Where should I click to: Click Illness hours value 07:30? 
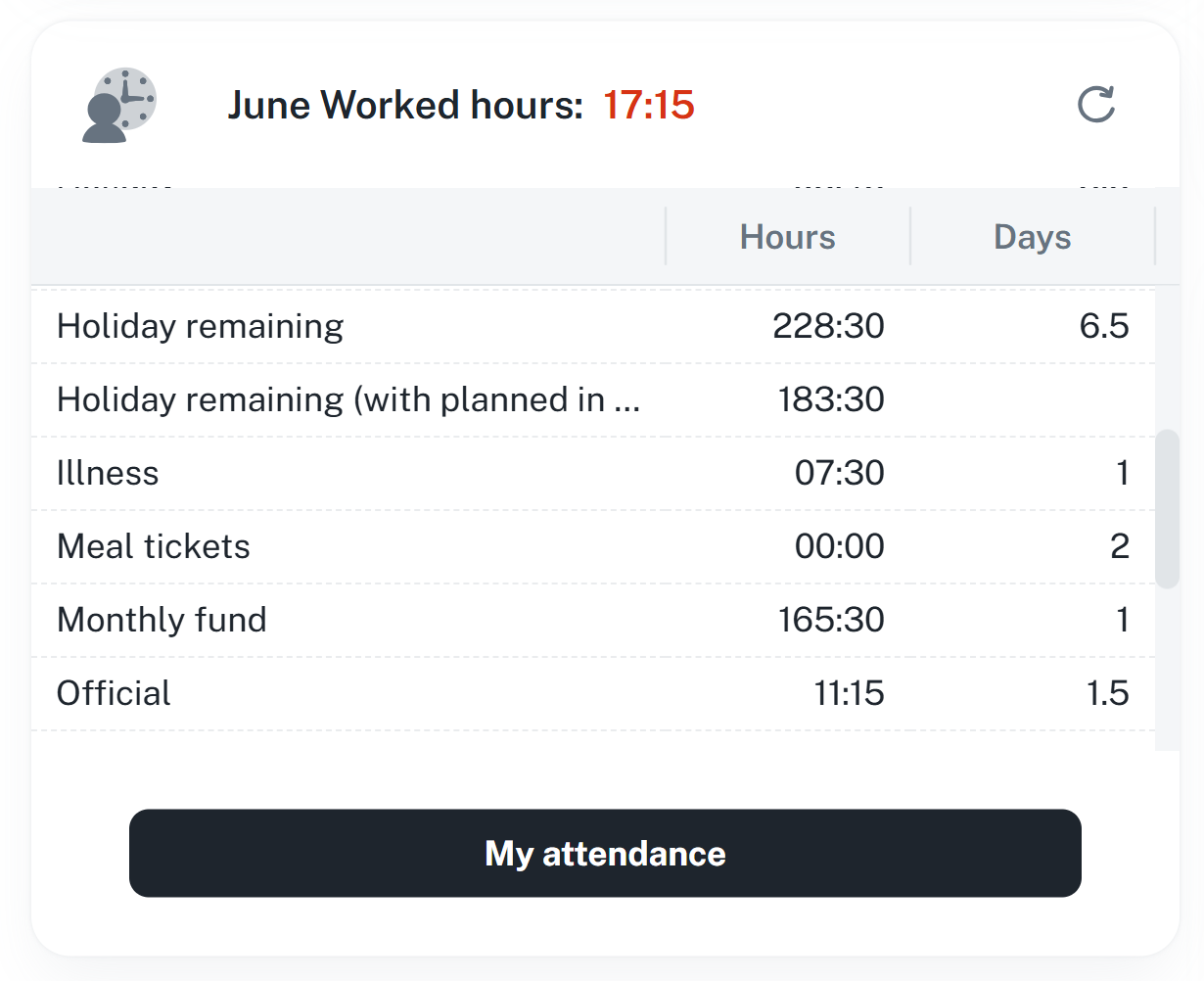tap(839, 473)
